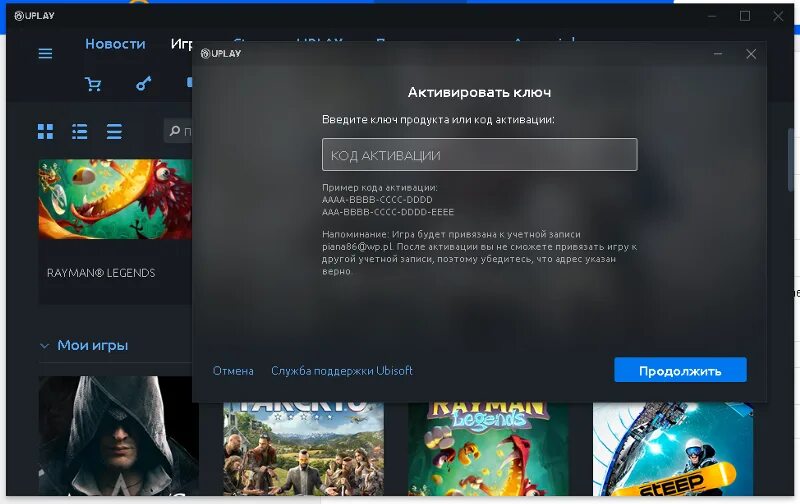The width and height of the screenshot is (800, 504).
Task: Open Assassin's Creed game cover
Action: pyautogui.click(x=118, y=436)
